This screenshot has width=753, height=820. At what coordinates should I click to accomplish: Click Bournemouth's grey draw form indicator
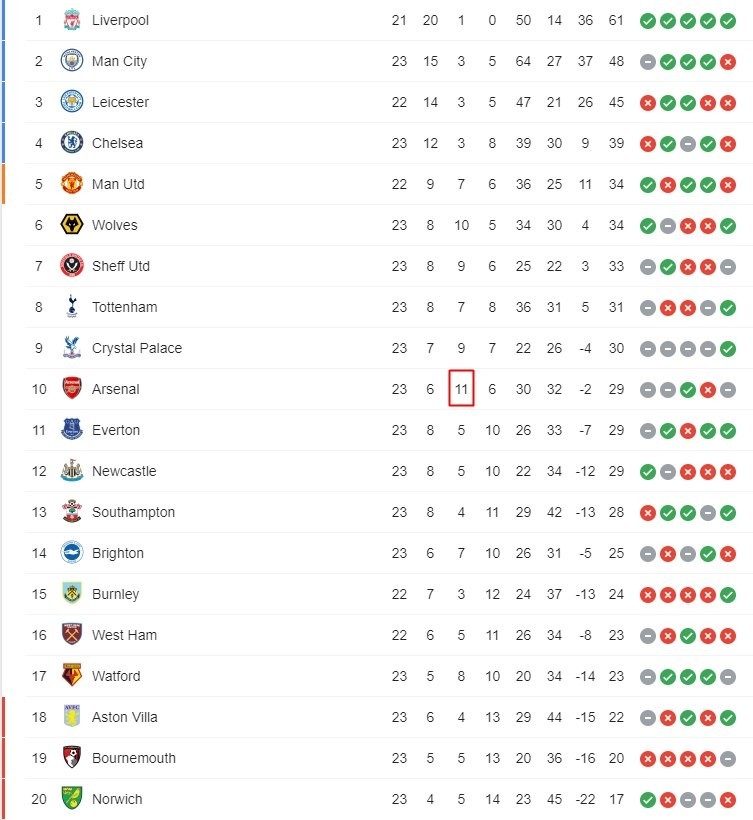pyautogui.click(x=728, y=758)
